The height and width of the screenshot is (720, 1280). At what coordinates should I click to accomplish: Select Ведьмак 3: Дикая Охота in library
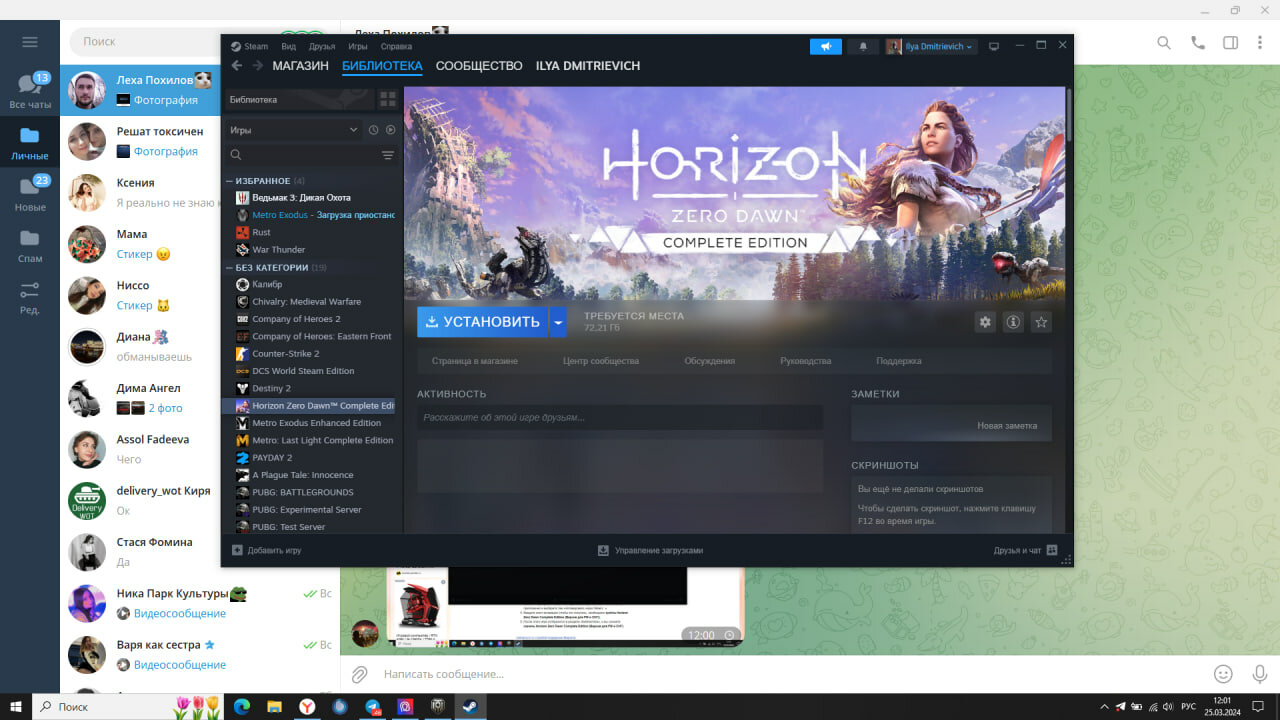[x=308, y=198]
